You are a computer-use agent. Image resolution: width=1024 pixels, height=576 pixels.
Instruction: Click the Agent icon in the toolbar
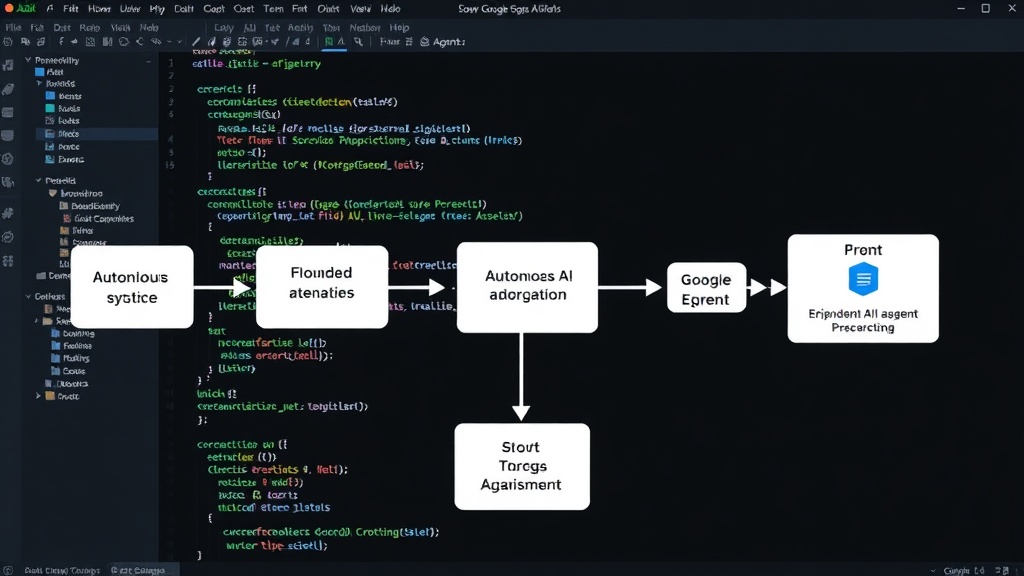424,42
